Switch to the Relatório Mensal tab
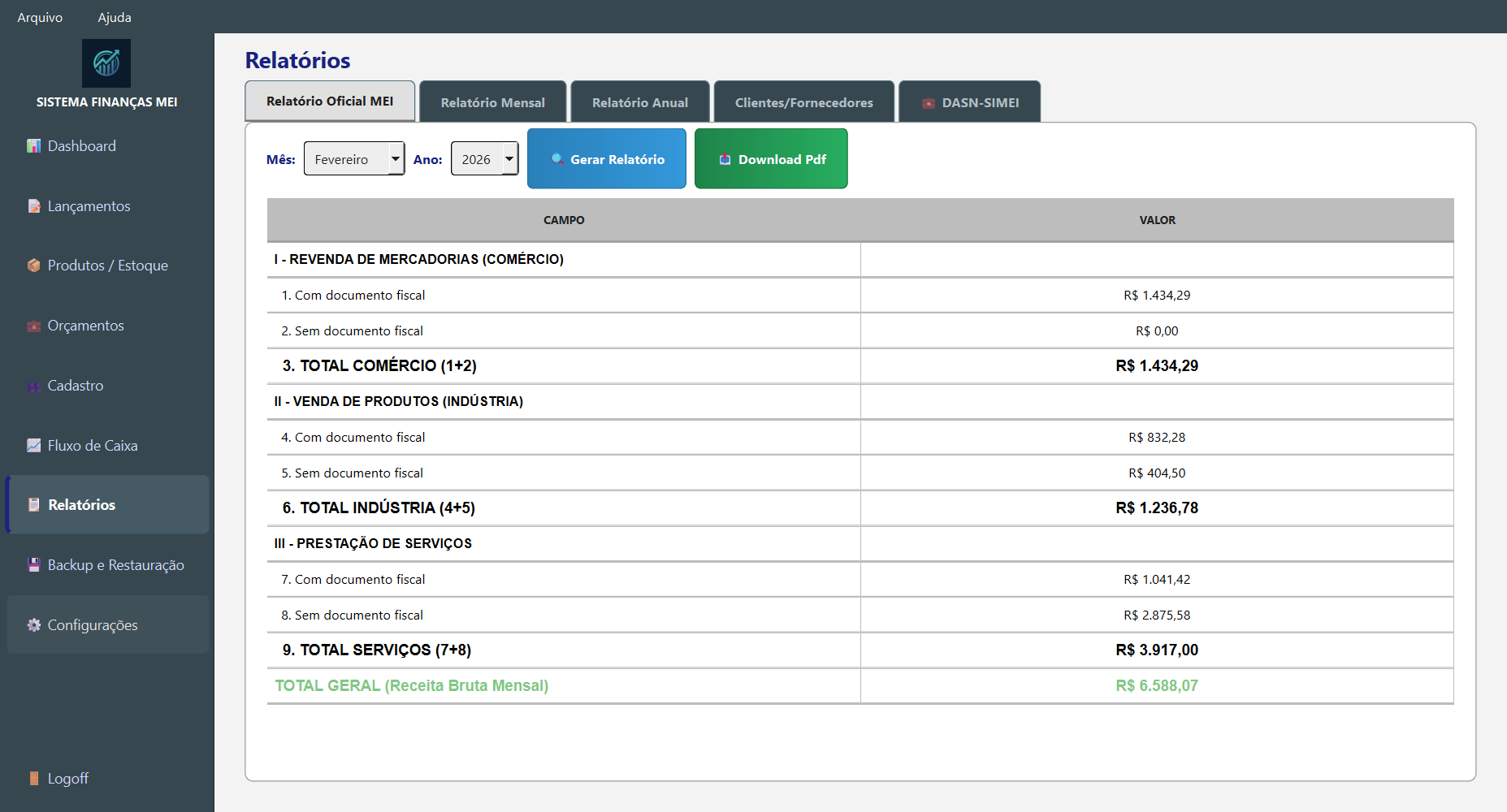 coord(492,102)
